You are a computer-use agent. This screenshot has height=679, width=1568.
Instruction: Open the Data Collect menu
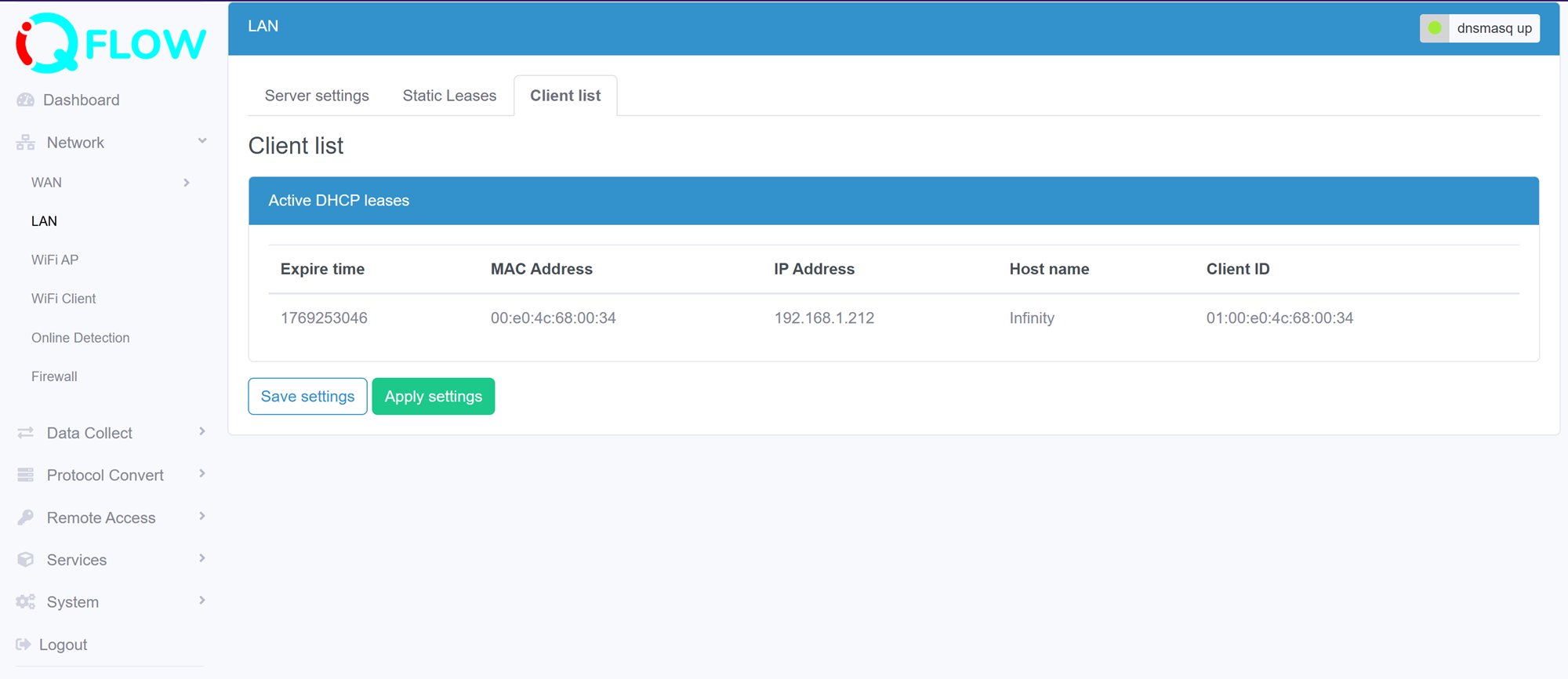tap(89, 433)
